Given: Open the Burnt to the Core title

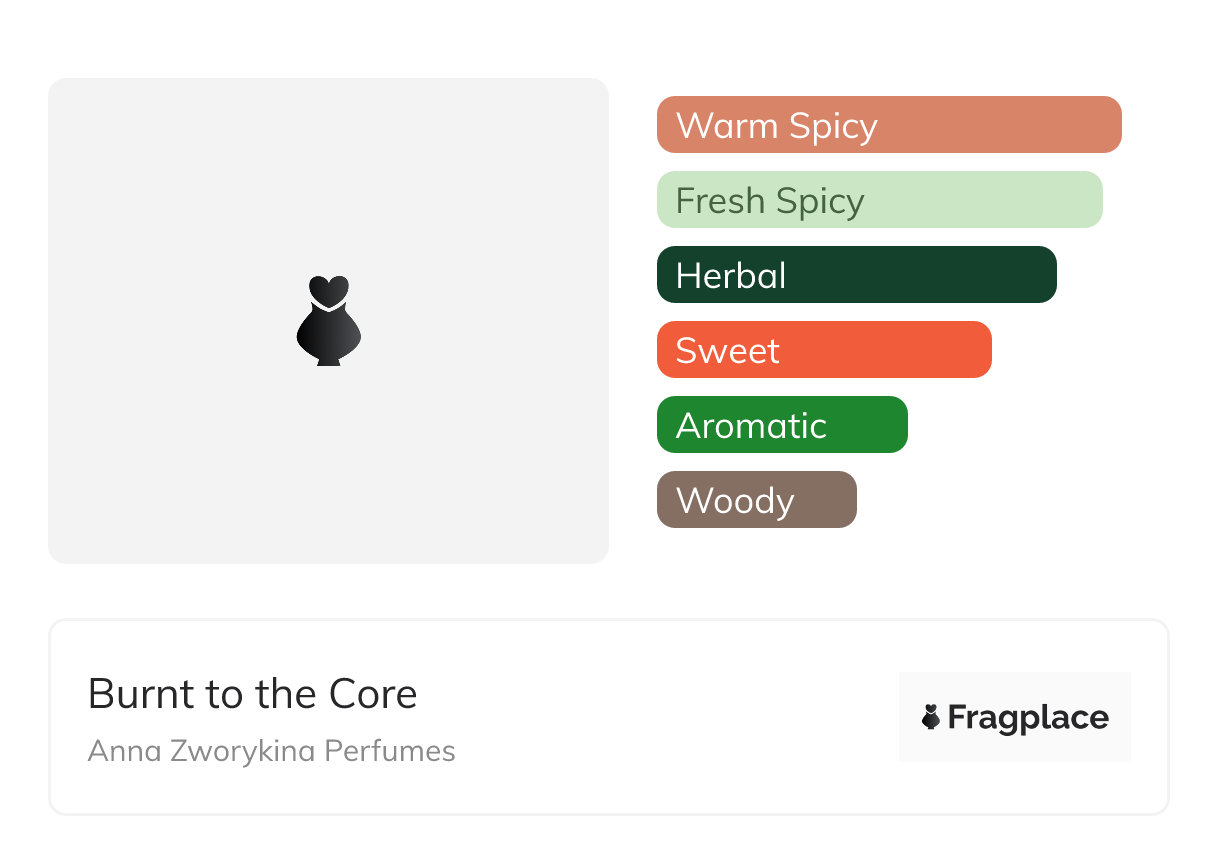Looking at the screenshot, I should point(252,694).
